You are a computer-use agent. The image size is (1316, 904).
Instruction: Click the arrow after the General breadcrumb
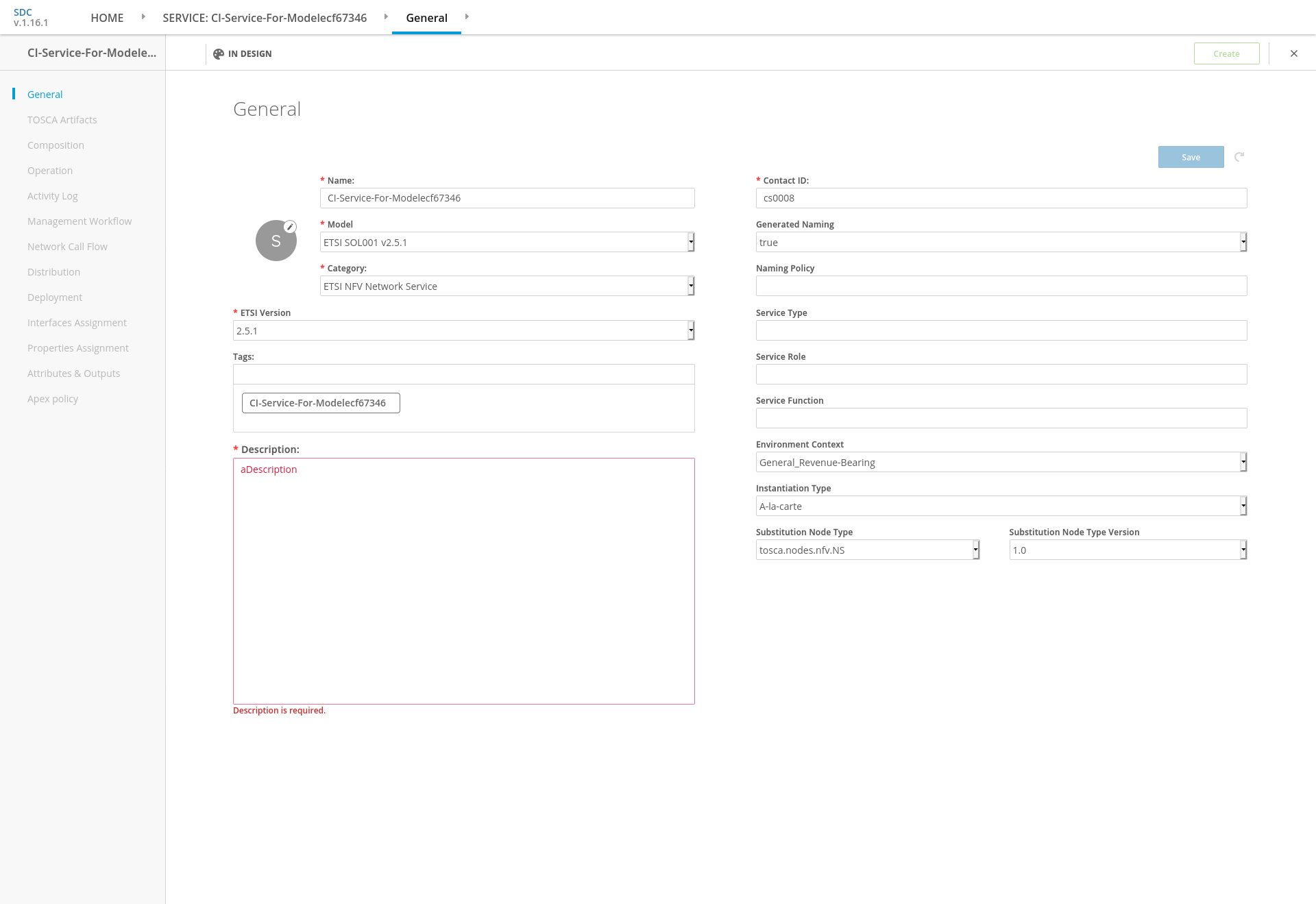[x=467, y=17]
